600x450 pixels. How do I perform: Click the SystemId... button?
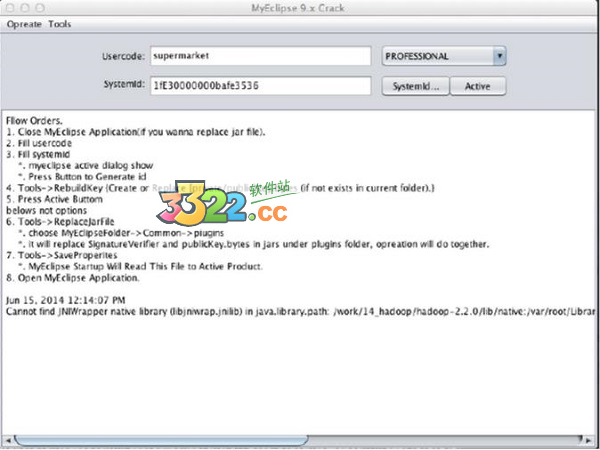(416, 86)
